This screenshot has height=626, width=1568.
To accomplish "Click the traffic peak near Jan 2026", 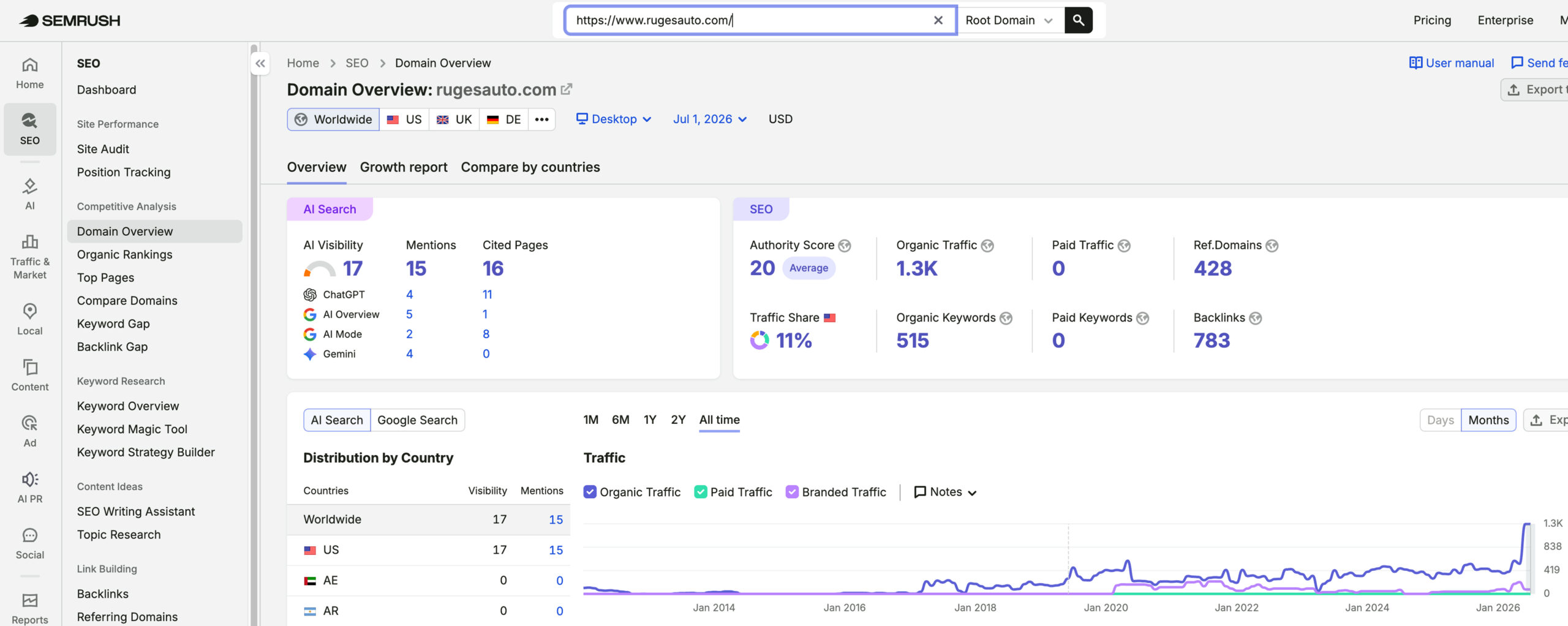I will [1526, 524].
